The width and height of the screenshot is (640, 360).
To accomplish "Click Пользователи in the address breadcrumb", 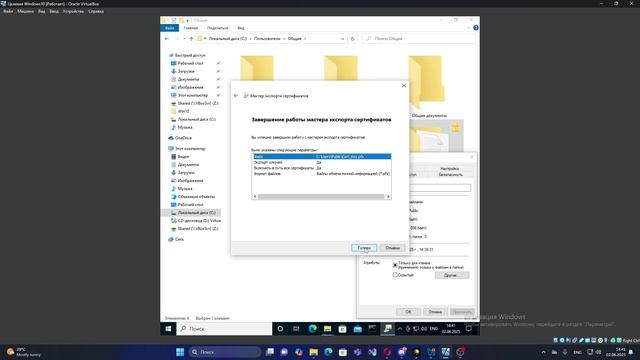I will (x=267, y=38).
